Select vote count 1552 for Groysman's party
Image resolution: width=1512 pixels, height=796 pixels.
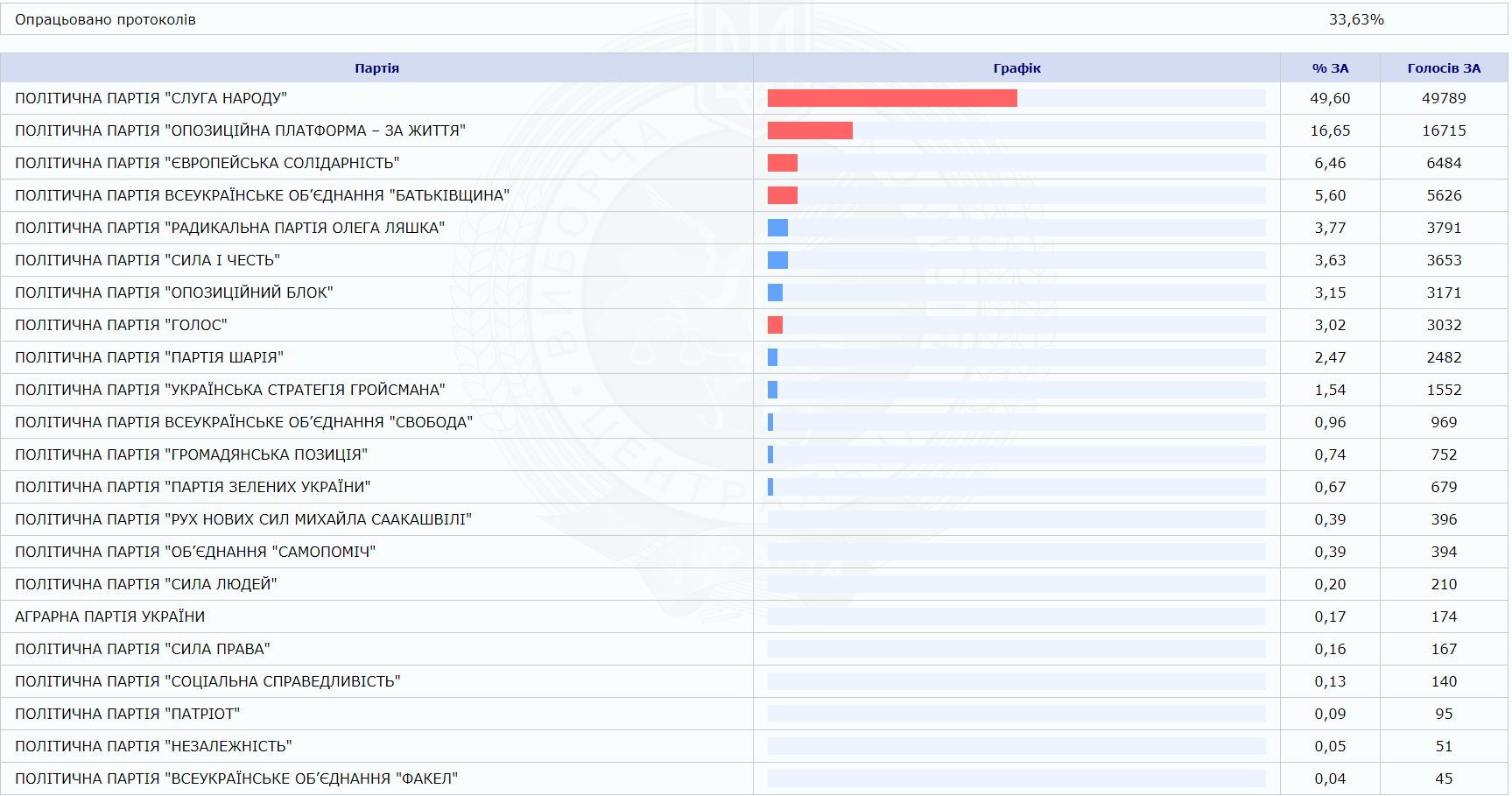click(1444, 390)
